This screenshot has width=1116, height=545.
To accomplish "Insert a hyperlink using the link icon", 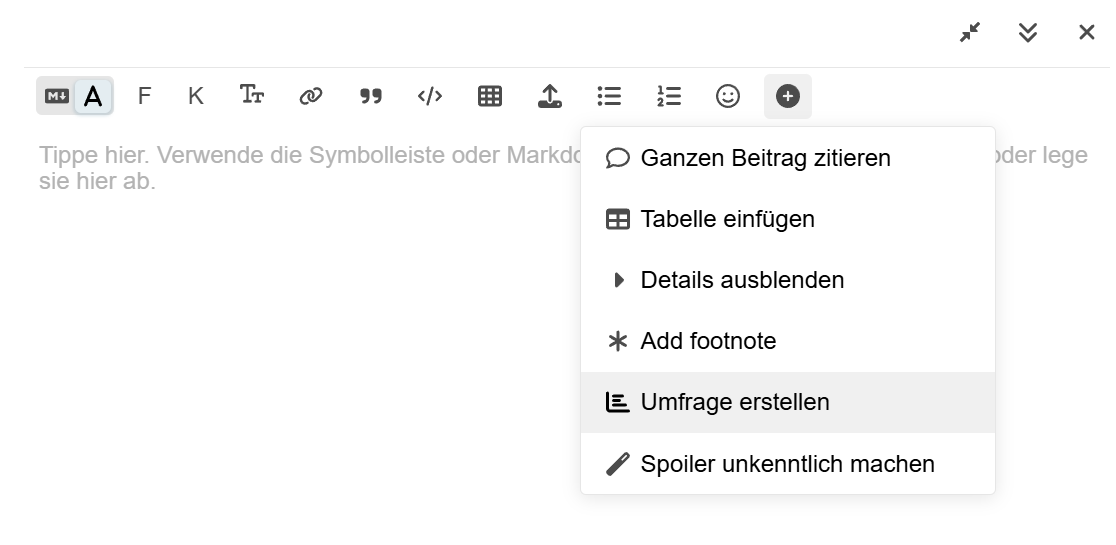I will [311, 96].
